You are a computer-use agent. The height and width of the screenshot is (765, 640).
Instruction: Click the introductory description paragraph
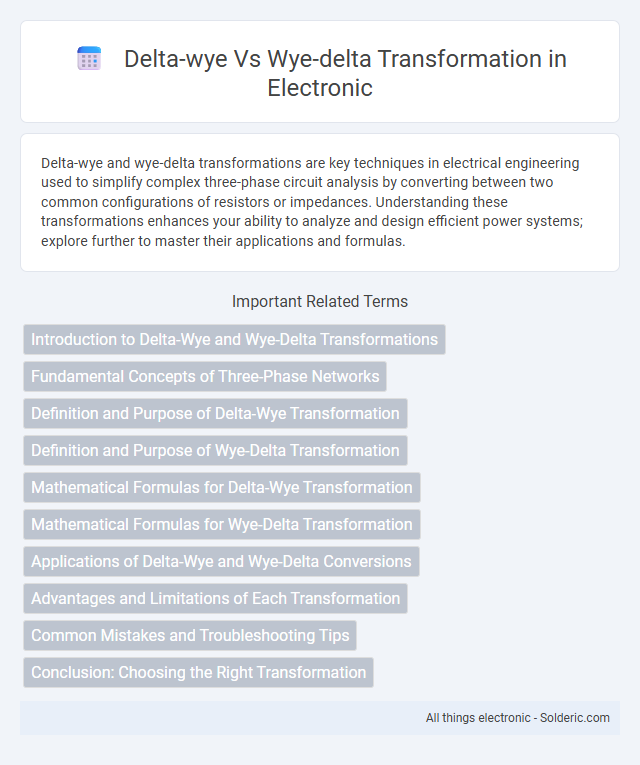312,202
